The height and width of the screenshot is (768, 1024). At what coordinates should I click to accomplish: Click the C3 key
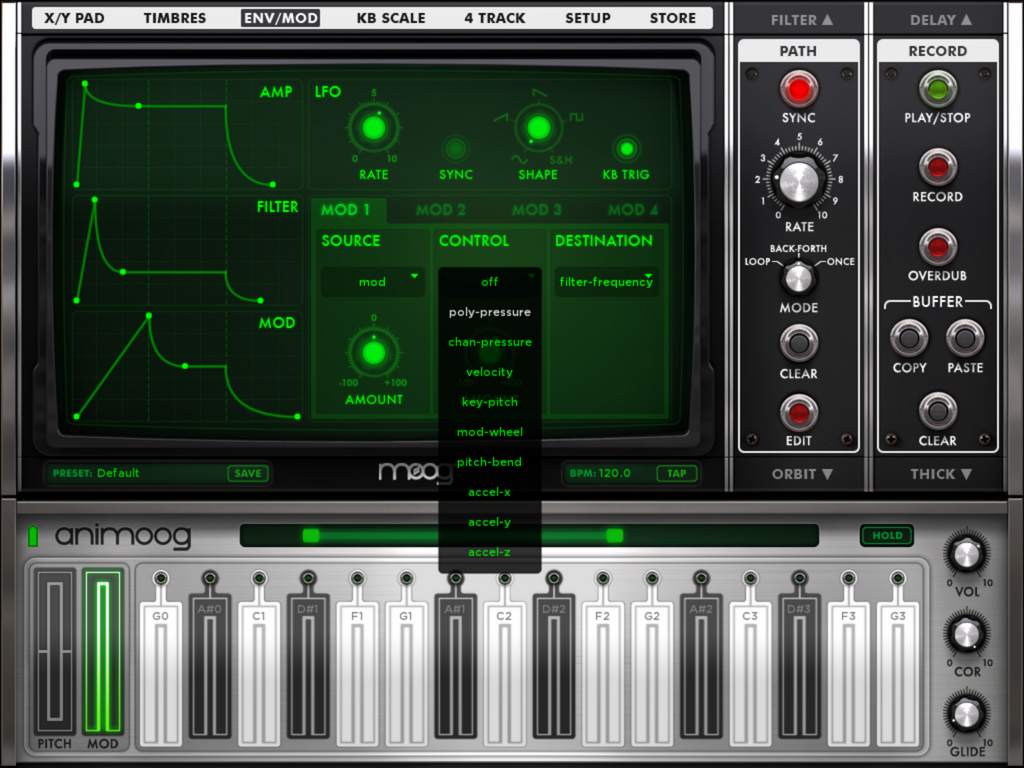pos(750,673)
